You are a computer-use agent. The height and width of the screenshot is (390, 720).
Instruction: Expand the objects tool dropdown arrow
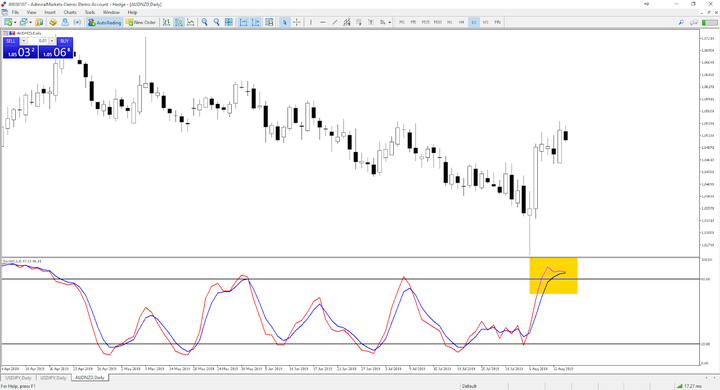click(x=389, y=22)
